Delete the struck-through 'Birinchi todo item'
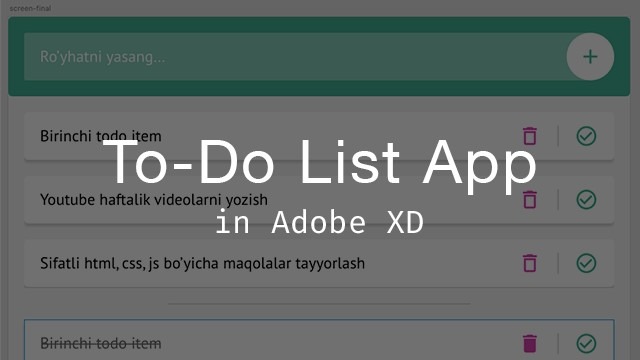The width and height of the screenshot is (640, 360). (530, 343)
